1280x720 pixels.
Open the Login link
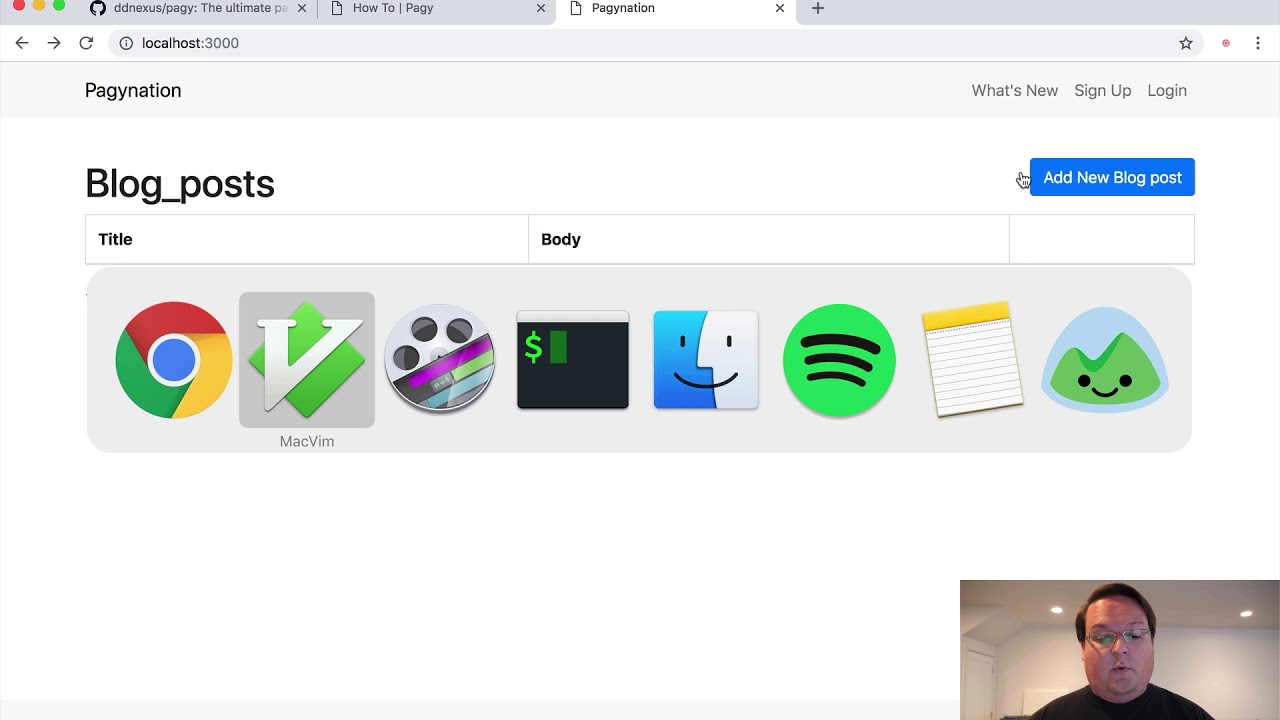(x=1167, y=90)
